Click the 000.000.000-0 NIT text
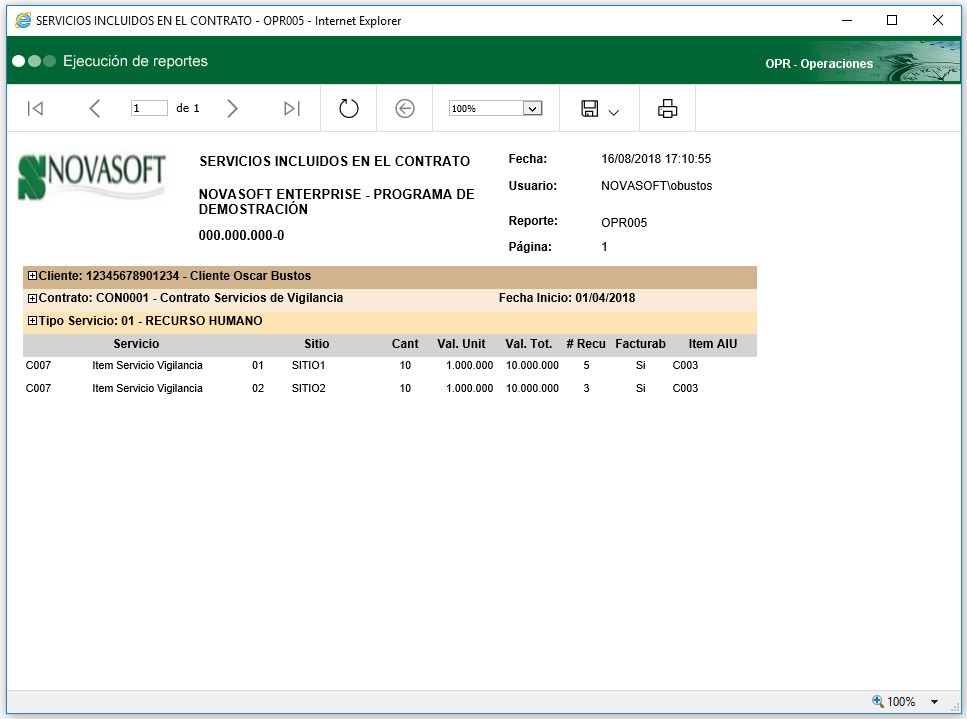 pyautogui.click(x=241, y=236)
